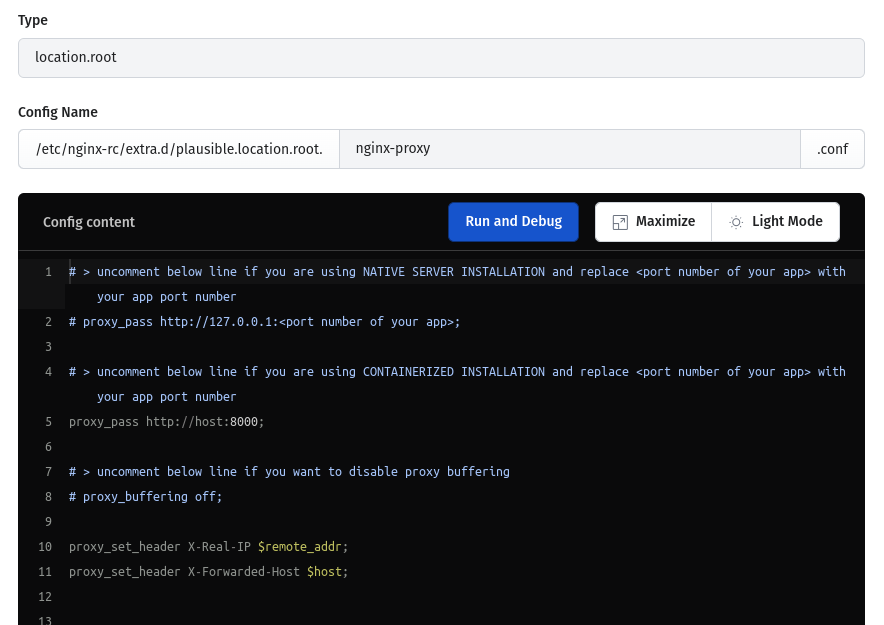The width and height of the screenshot is (884, 625).
Task: Click the NATIVE SERVER INSTALLATION comment line
Action: pyautogui.click(x=457, y=284)
